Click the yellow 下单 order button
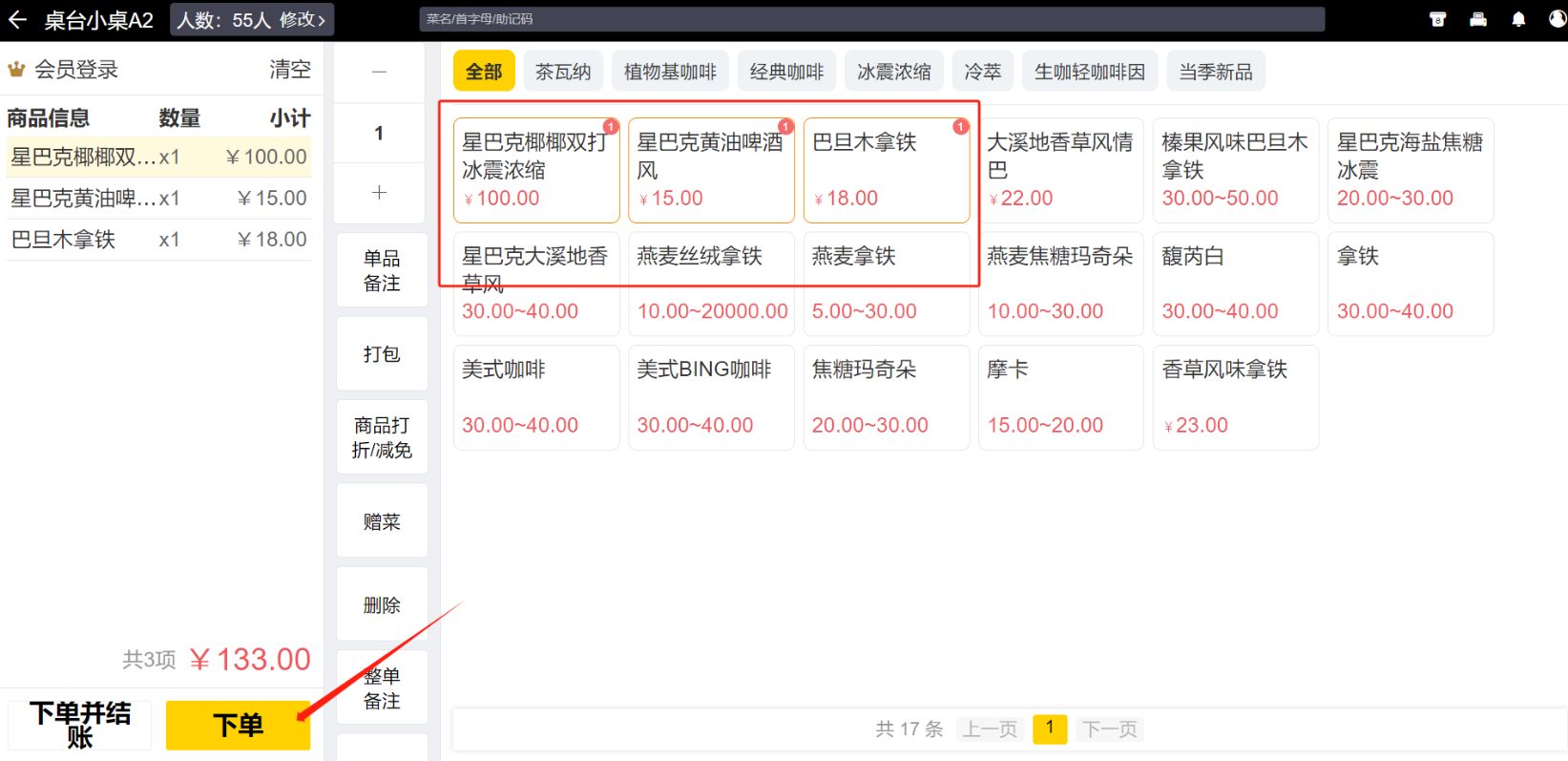The height and width of the screenshot is (761, 1568). click(238, 726)
